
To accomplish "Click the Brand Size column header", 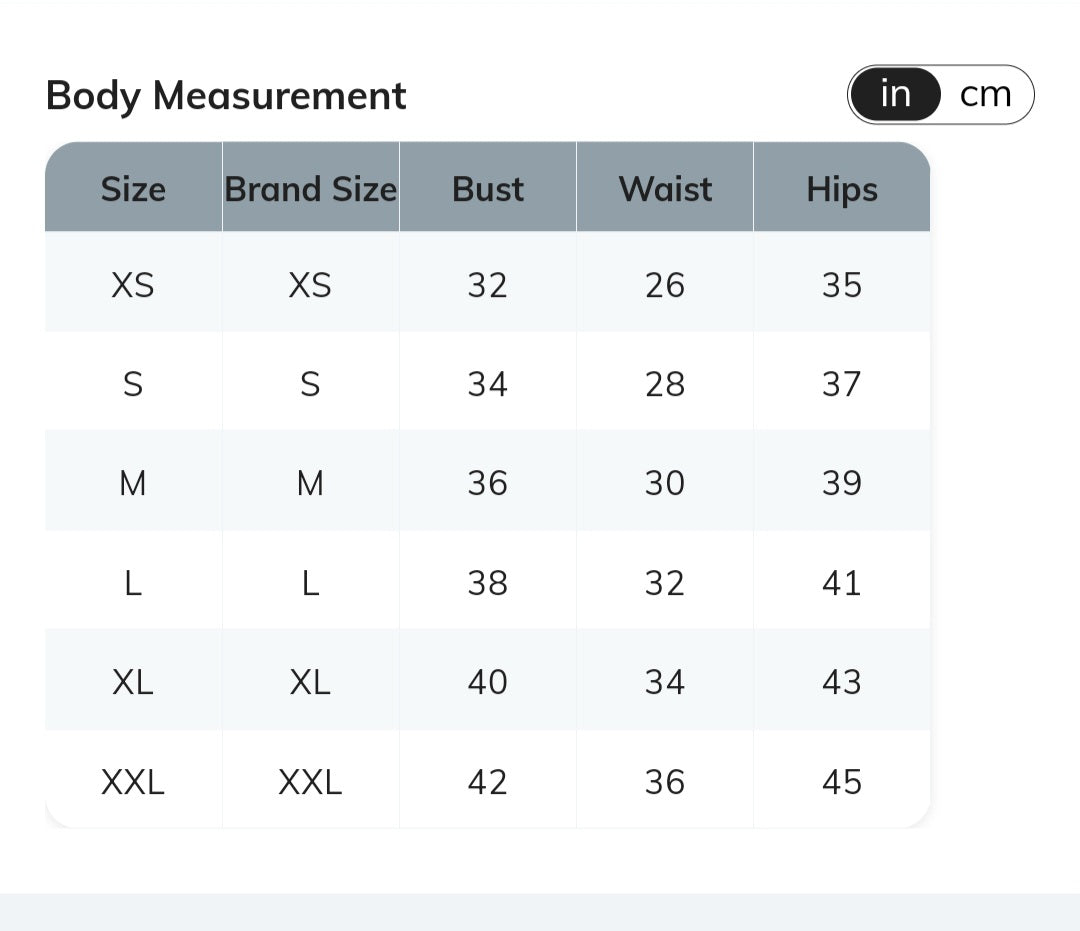I will point(310,189).
